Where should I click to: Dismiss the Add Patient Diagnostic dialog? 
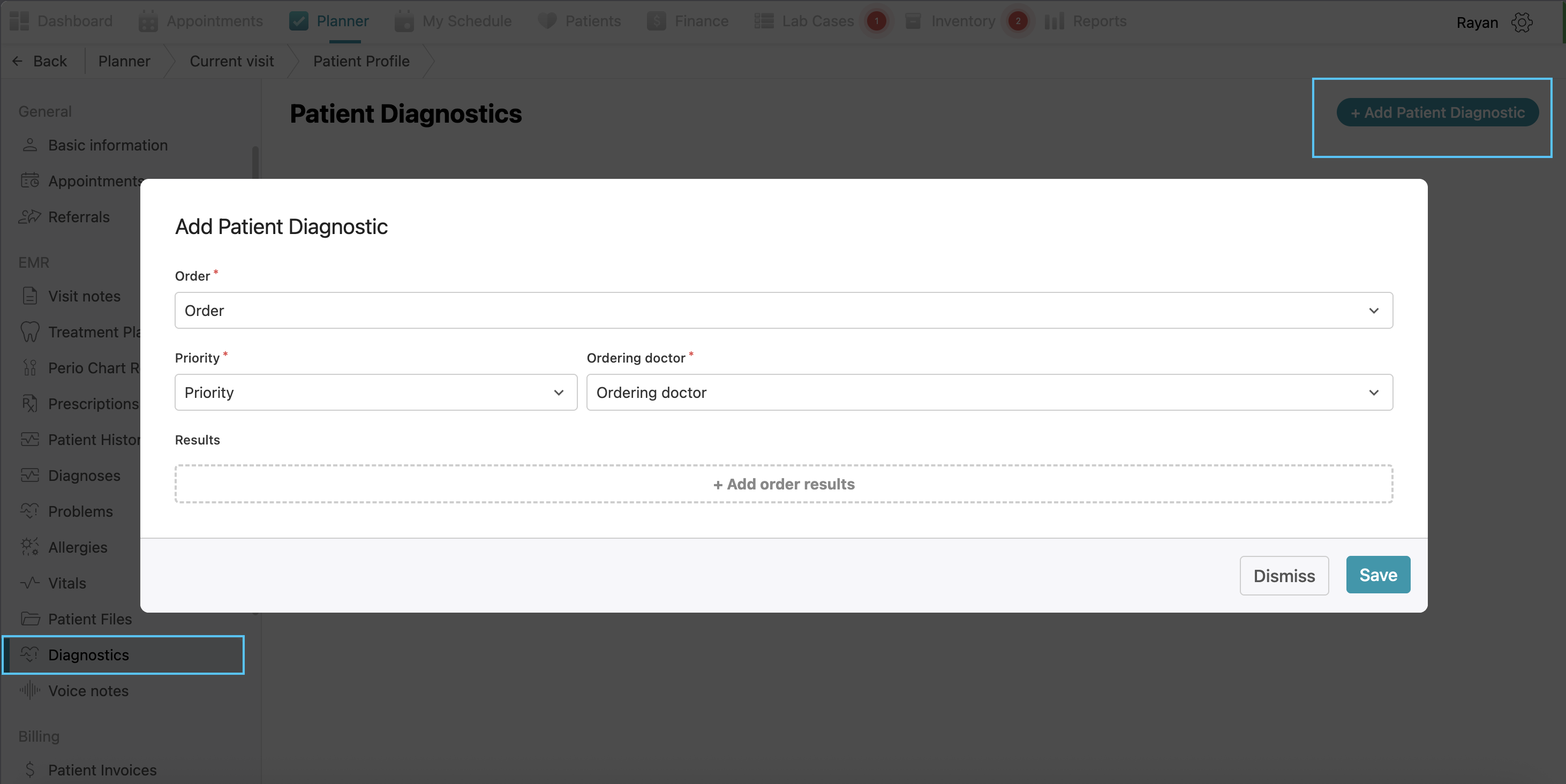[1283, 576]
